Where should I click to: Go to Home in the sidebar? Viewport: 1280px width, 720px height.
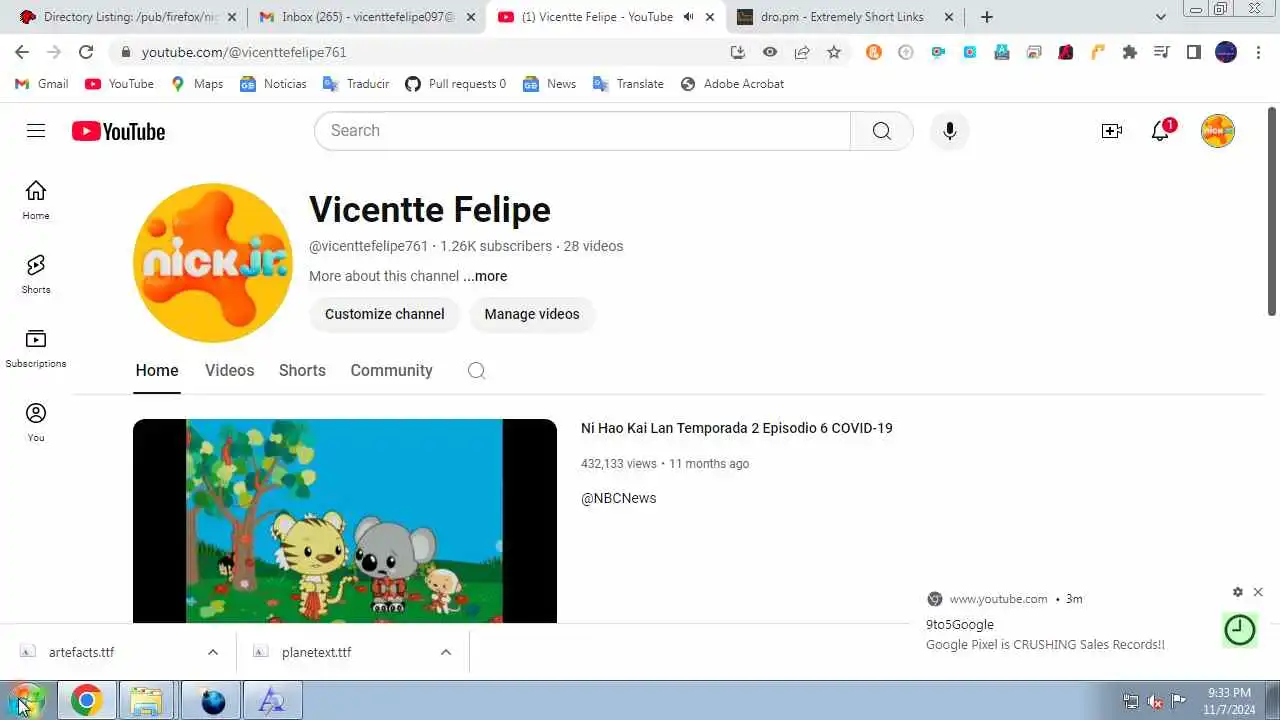click(x=36, y=200)
